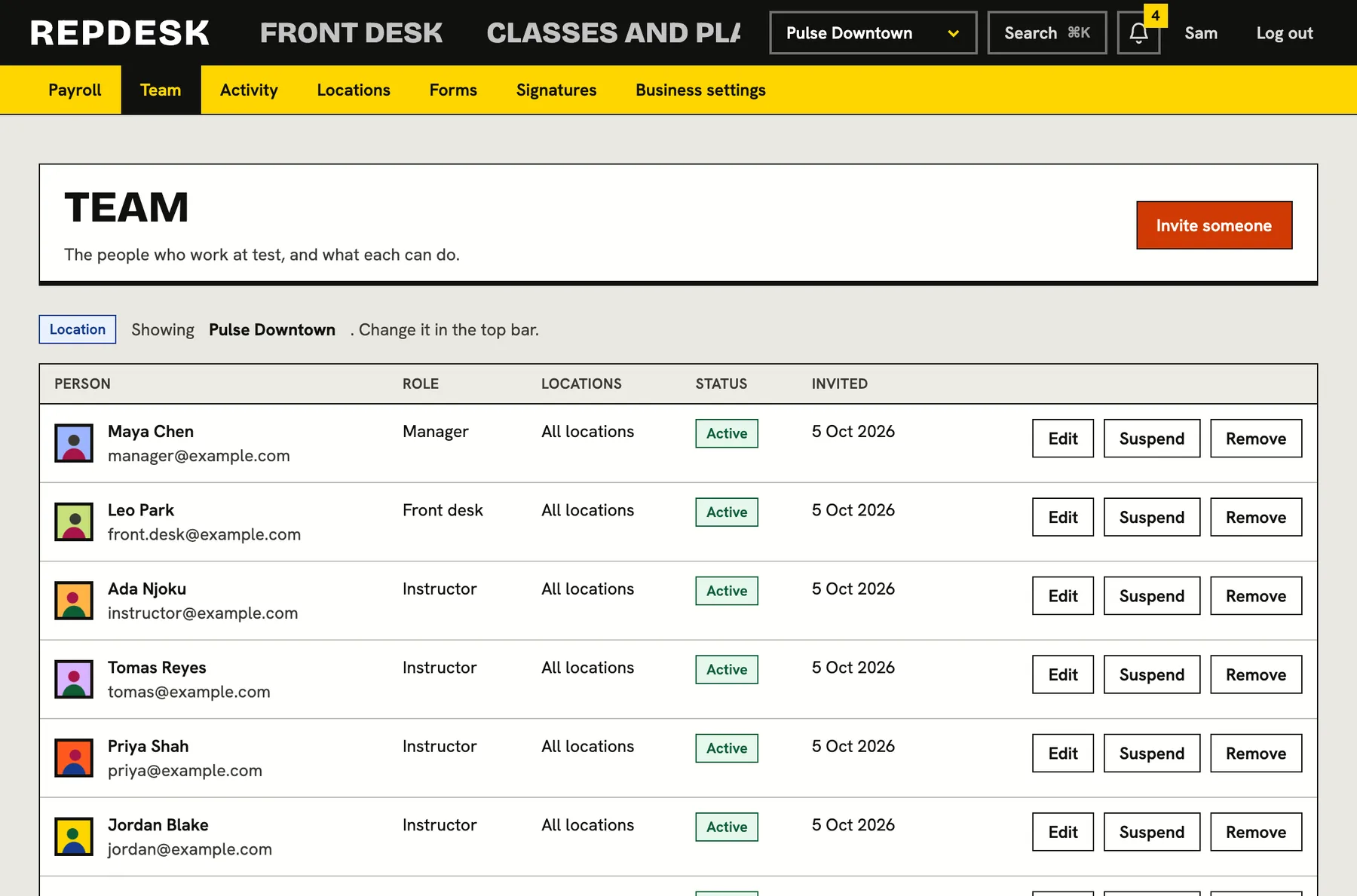Click Jordan Blake's avatar icon
1357x896 pixels.
coord(74,836)
